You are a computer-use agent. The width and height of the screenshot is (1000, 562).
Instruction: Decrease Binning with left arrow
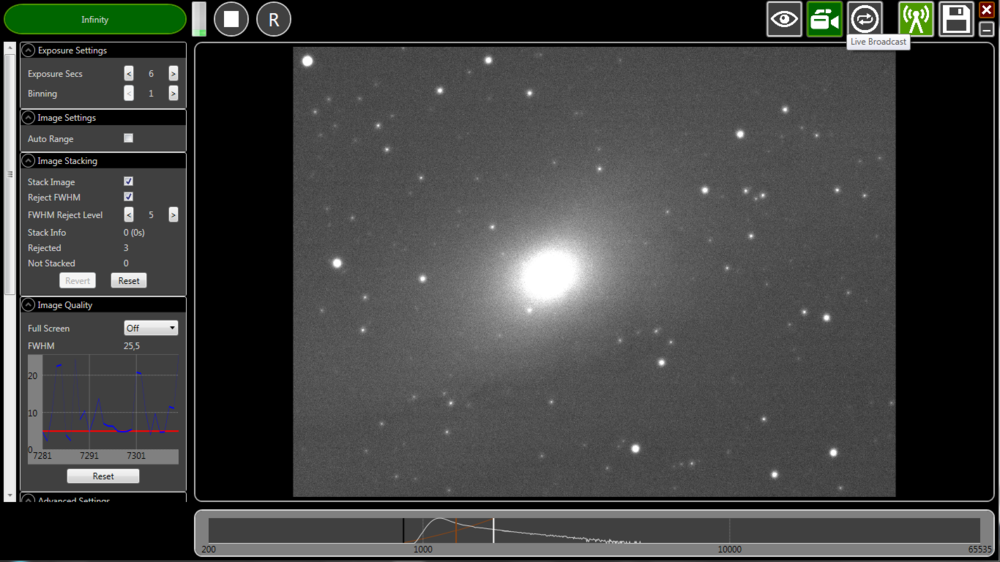[129, 94]
